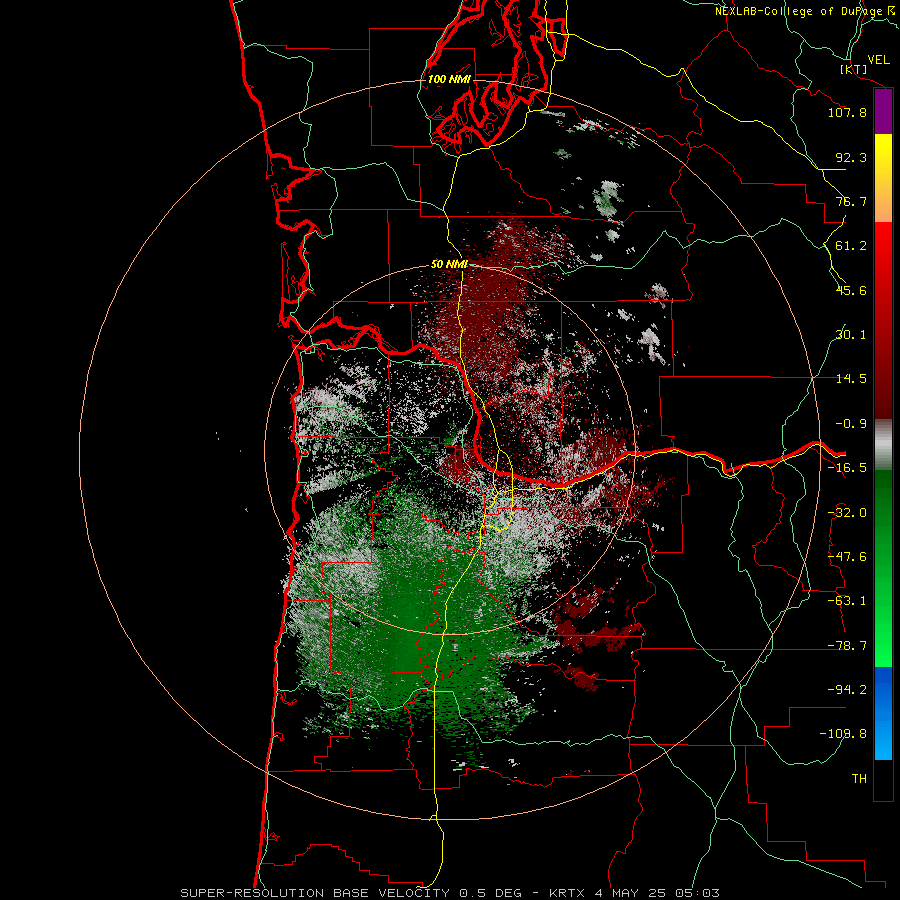This screenshot has height=900, width=900.
Task: Select the black TH segment of scale
Action: (x=883, y=780)
